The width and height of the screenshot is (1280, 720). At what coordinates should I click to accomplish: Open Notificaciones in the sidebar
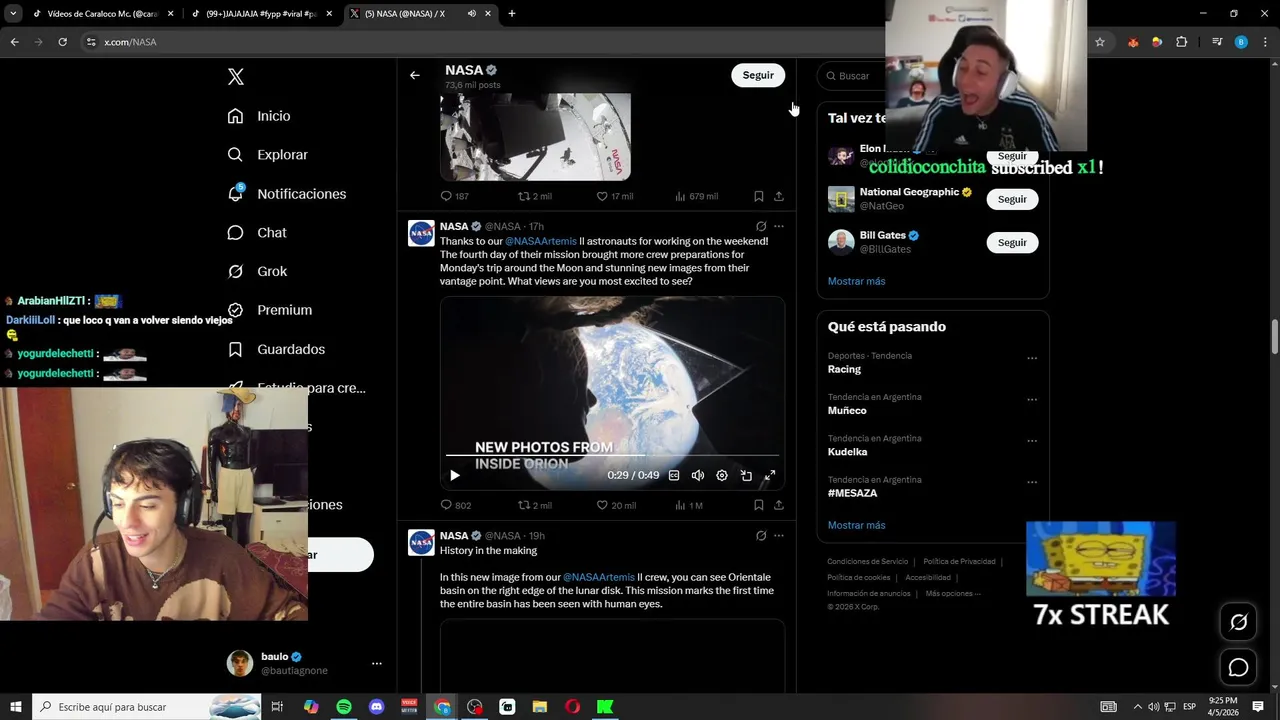click(x=287, y=194)
